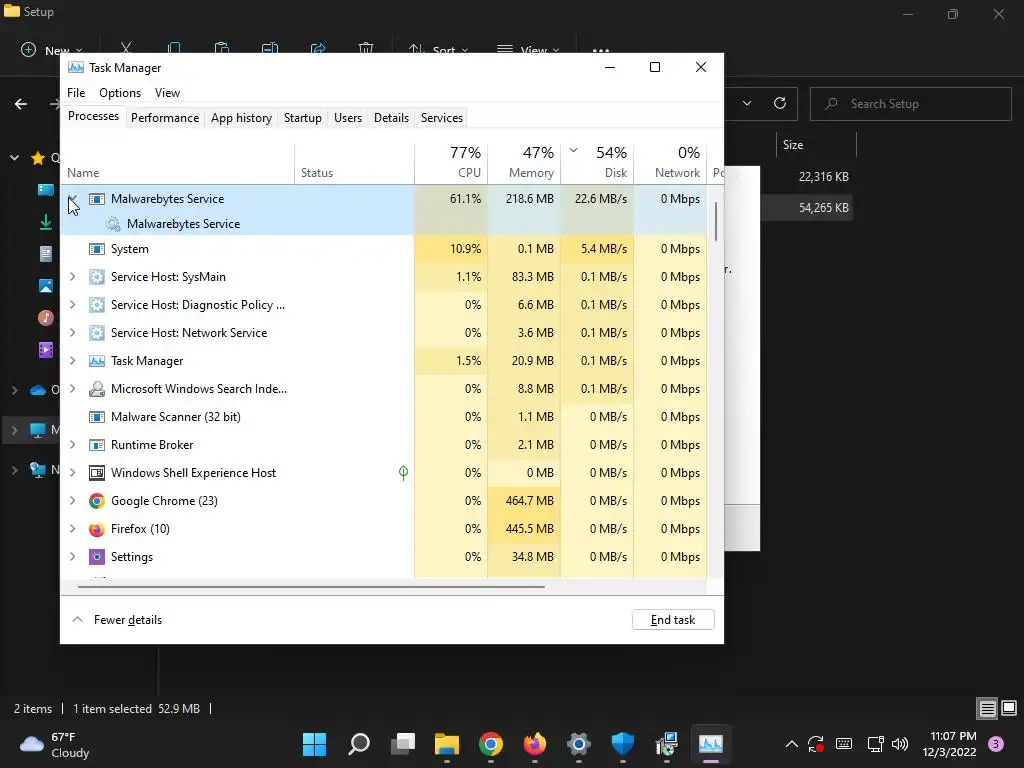Click the Malware Scanner (32 bit) icon
Screen dimensions: 1024x768
point(97,417)
